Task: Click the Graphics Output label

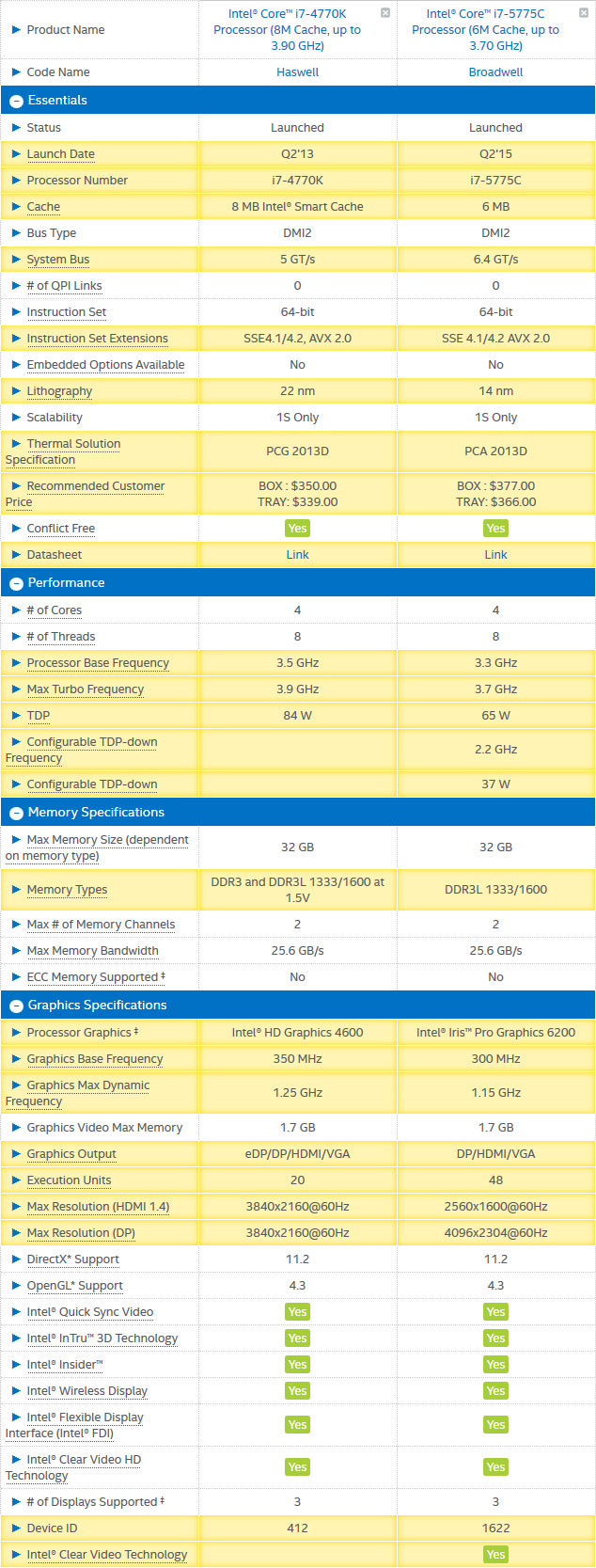Action: tap(71, 1154)
